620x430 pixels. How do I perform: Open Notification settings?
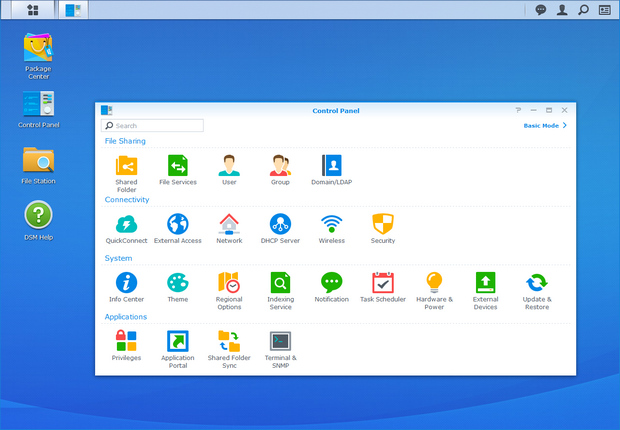click(331, 287)
